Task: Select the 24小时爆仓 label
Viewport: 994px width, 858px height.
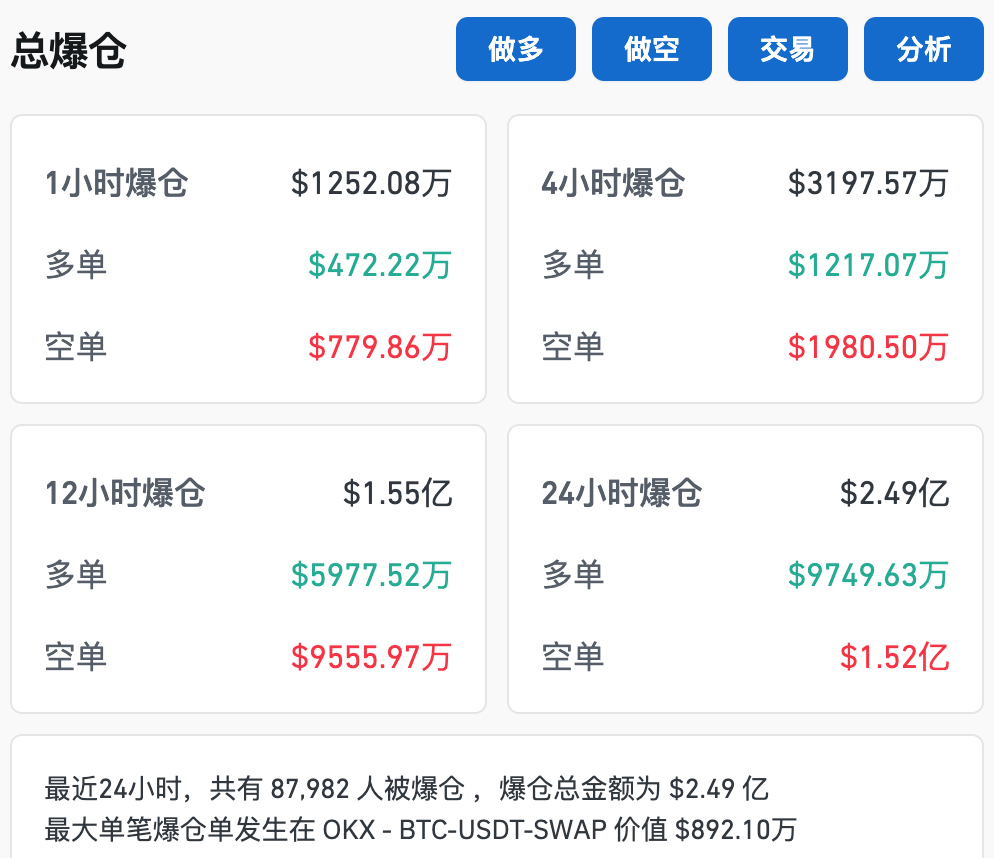Action: (622, 493)
